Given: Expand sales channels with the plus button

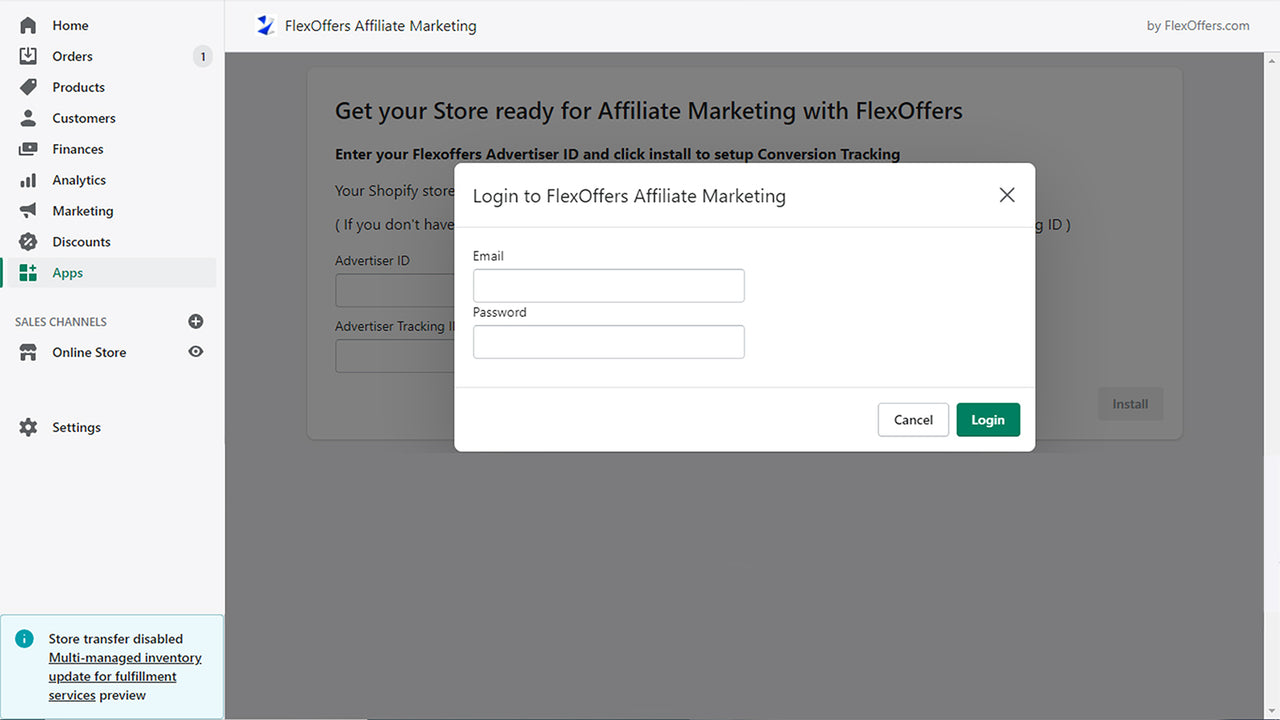Looking at the screenshot, I should pyautogui.click(x=196, y=321).
